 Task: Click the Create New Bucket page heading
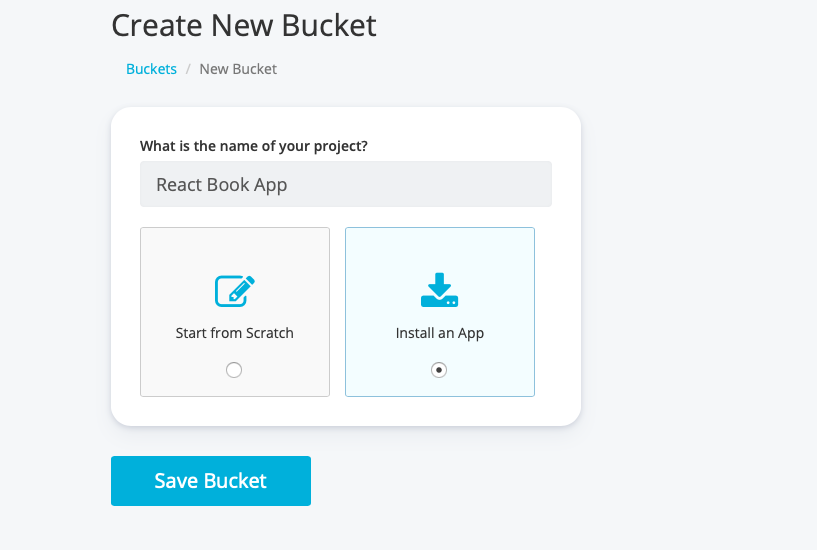(244, 25)
